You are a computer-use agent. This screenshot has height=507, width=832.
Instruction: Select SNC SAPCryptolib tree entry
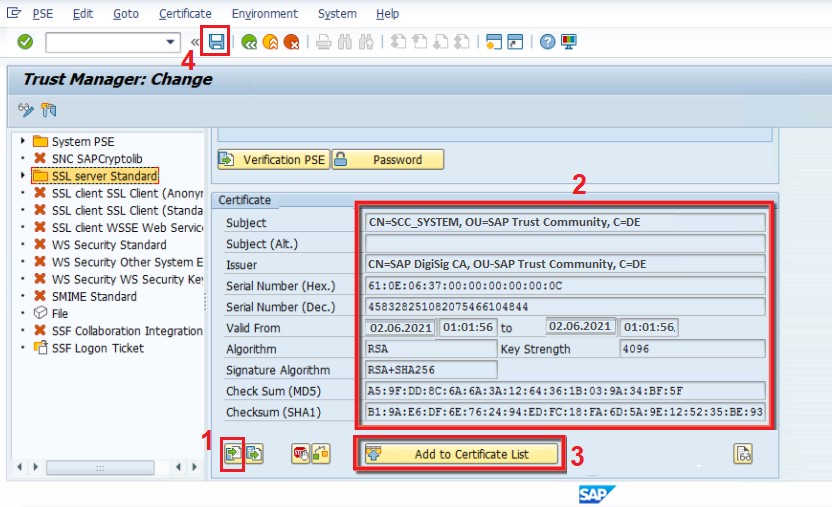97,159
